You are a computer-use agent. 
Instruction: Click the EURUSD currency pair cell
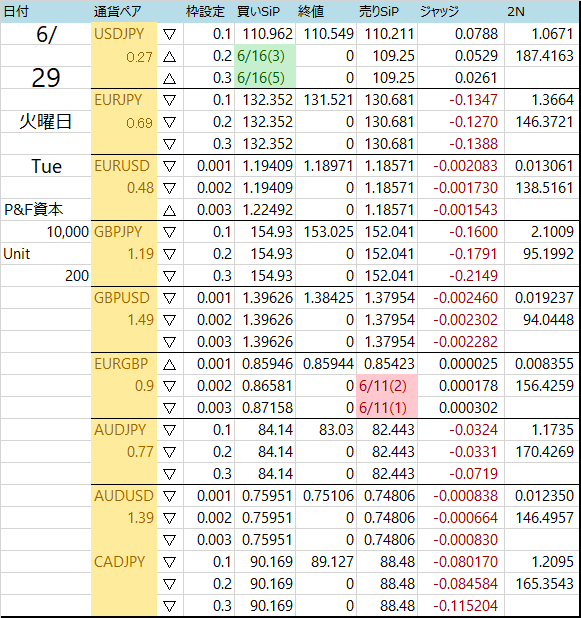coord(124,166)
